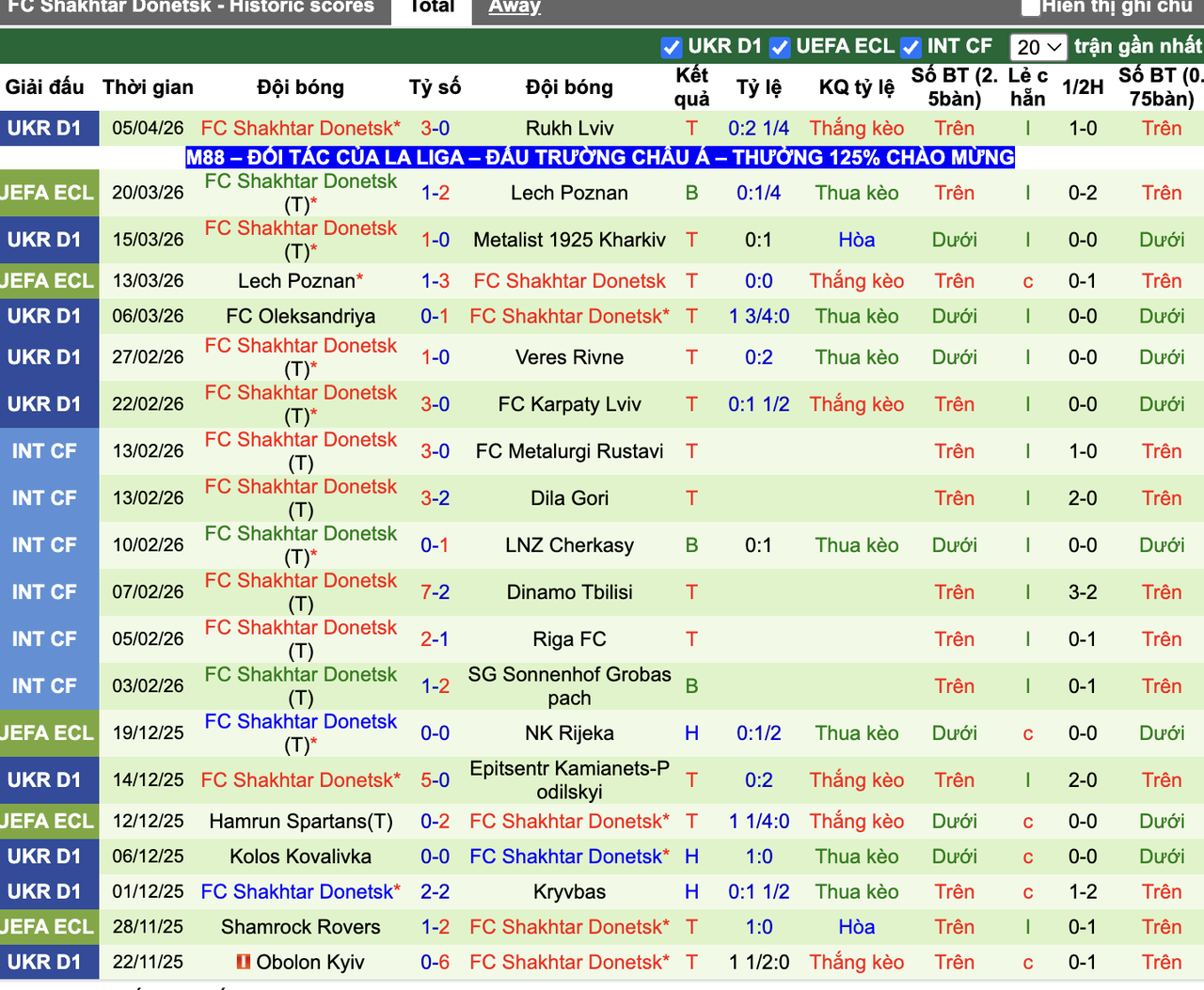This screenshot has width=1204, height=990.
Task: Click the KQ tỷ lệ column header
Action: pos(857,87)
